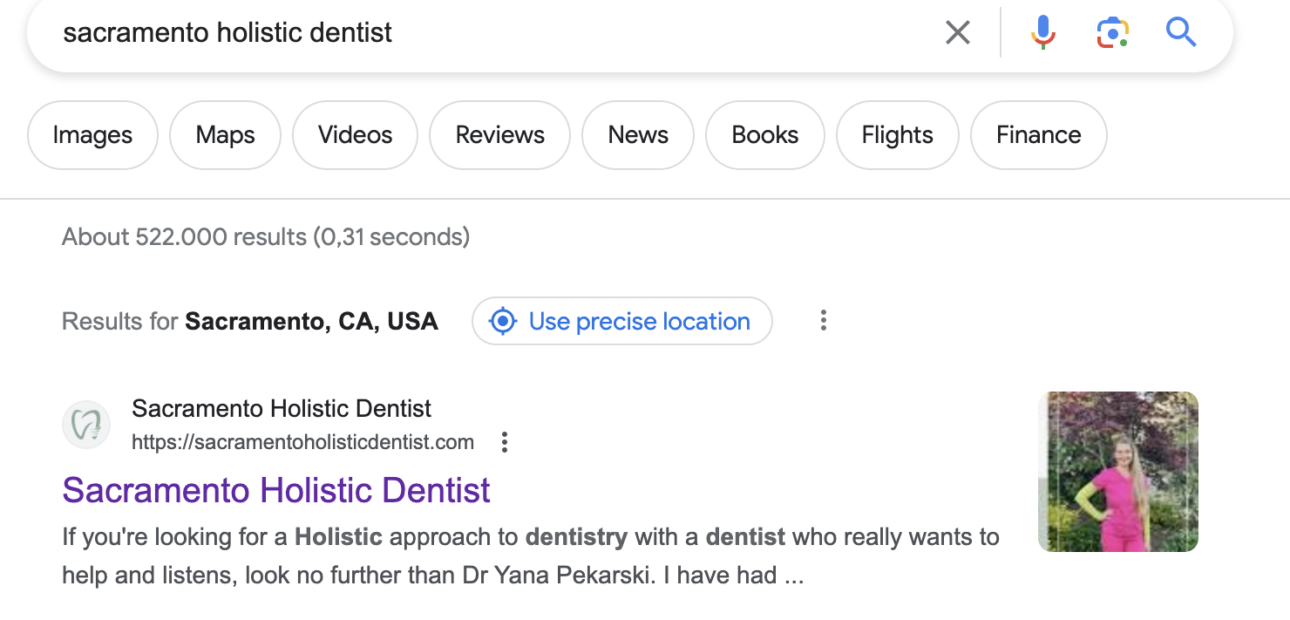Show Reviews search results

[x=500, y=135]
